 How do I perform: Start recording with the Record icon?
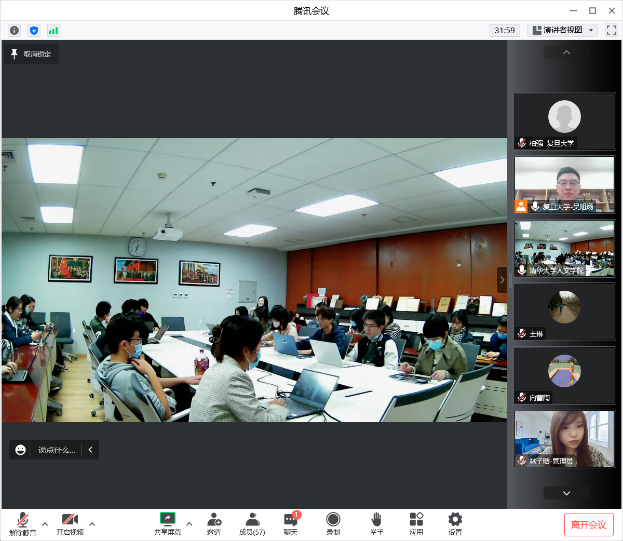333,523
